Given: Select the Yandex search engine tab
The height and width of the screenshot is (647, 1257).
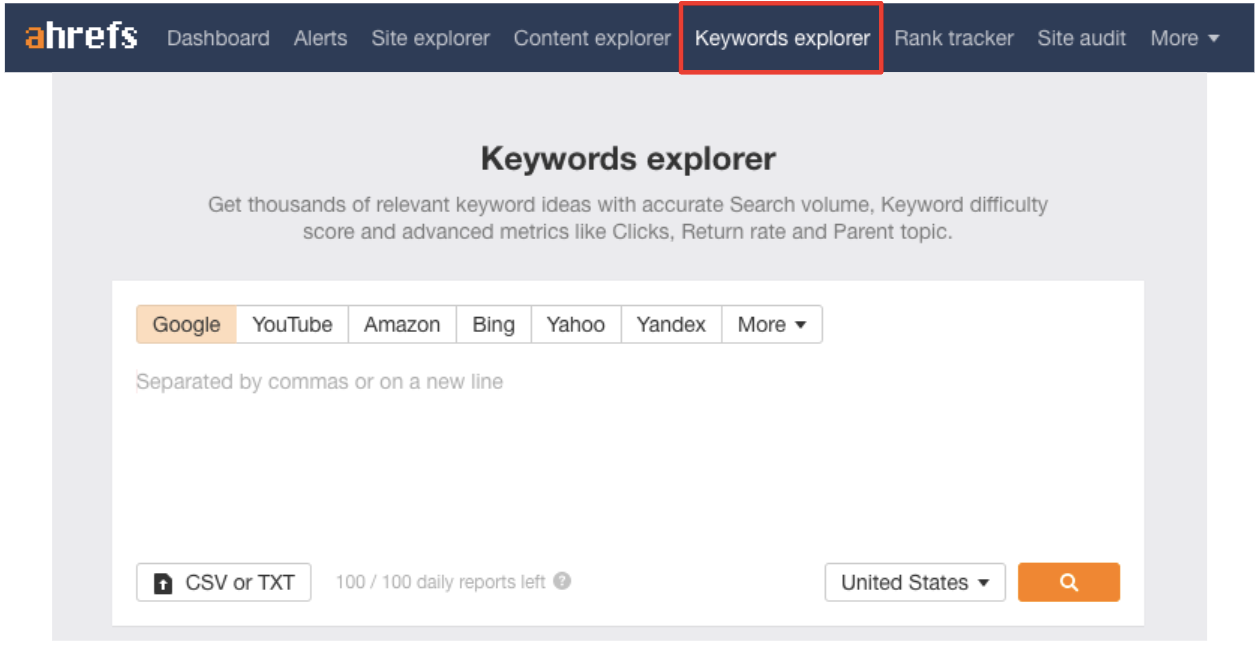Looking at the screenshot, I should pos(671,325).
